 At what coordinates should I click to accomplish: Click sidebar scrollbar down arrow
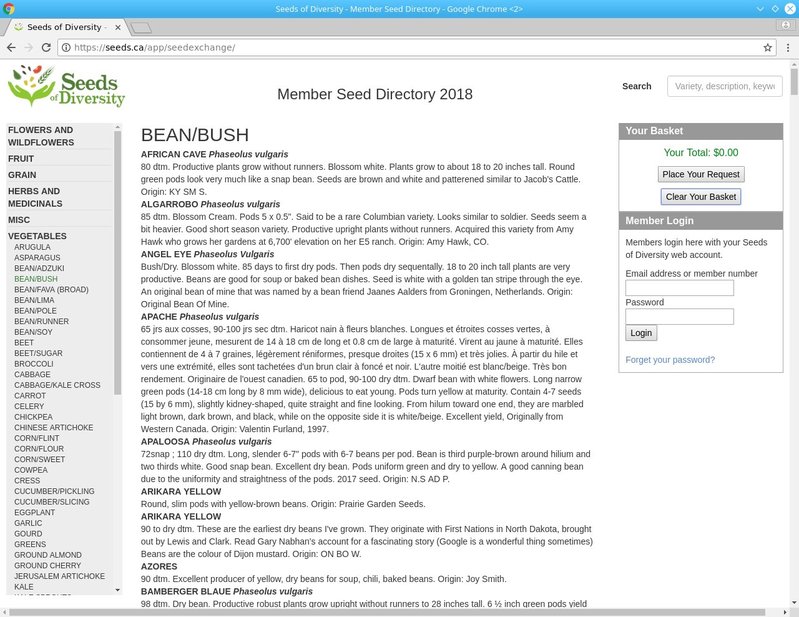tap(118, 590)
